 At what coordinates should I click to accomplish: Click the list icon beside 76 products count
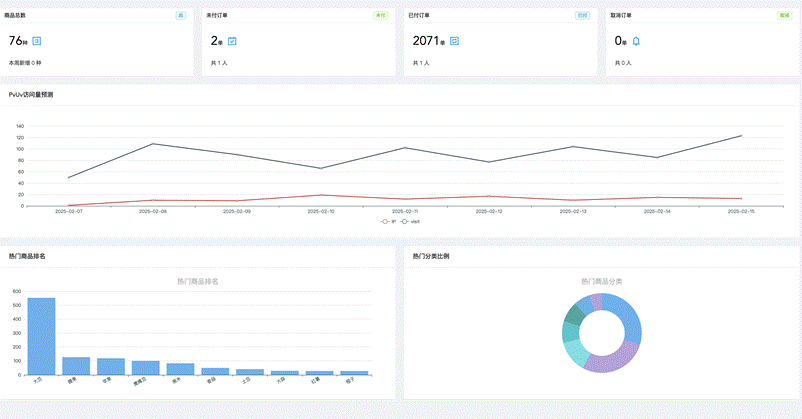click(37, 41)
